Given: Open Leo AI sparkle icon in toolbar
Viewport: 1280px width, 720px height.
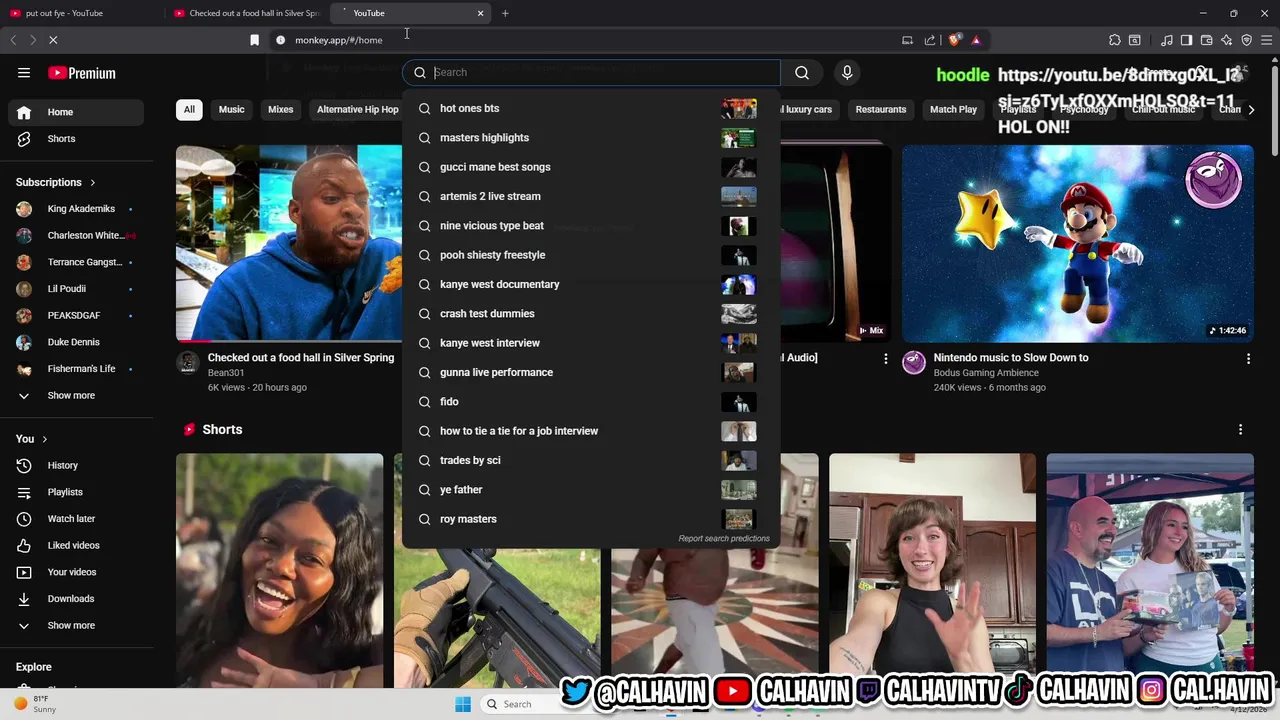Looking at the screenshot, I should pyautogui.click(x=1227, y=40).
